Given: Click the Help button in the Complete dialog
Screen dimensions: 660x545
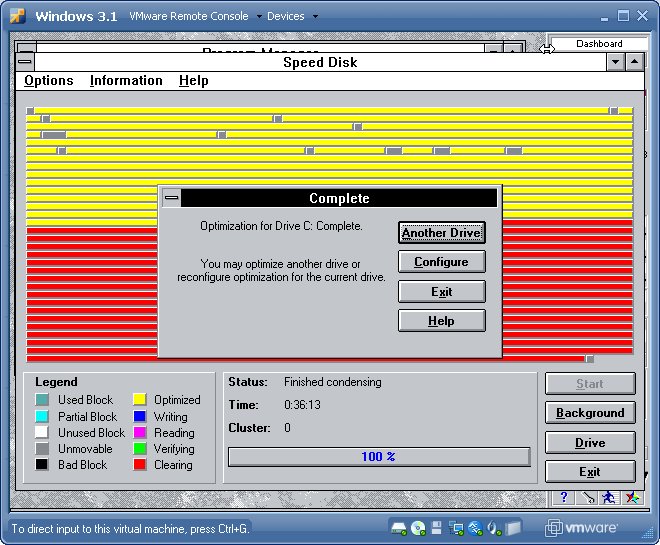Looking at the screenshot, I should click(x=441, y=321).
